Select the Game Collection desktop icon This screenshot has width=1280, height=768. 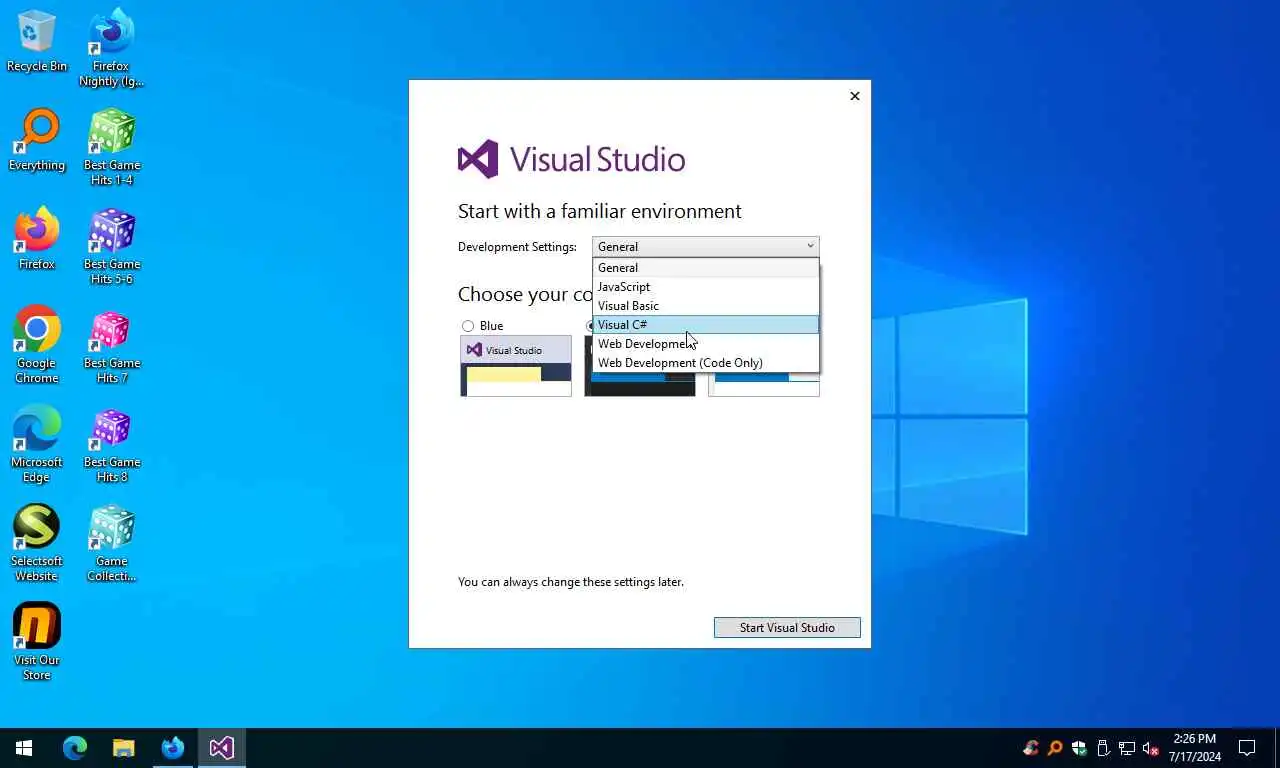coord(112,543)
